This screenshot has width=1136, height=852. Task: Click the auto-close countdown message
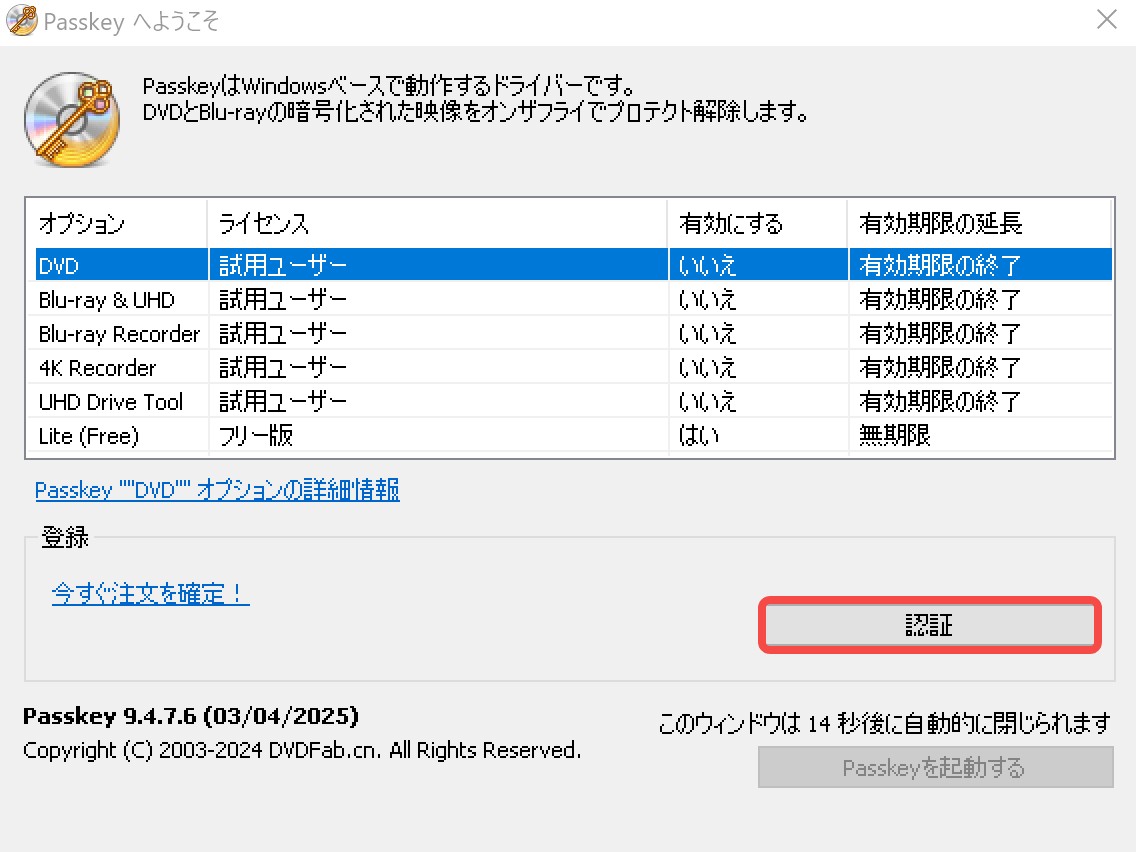tap(884, 722)
